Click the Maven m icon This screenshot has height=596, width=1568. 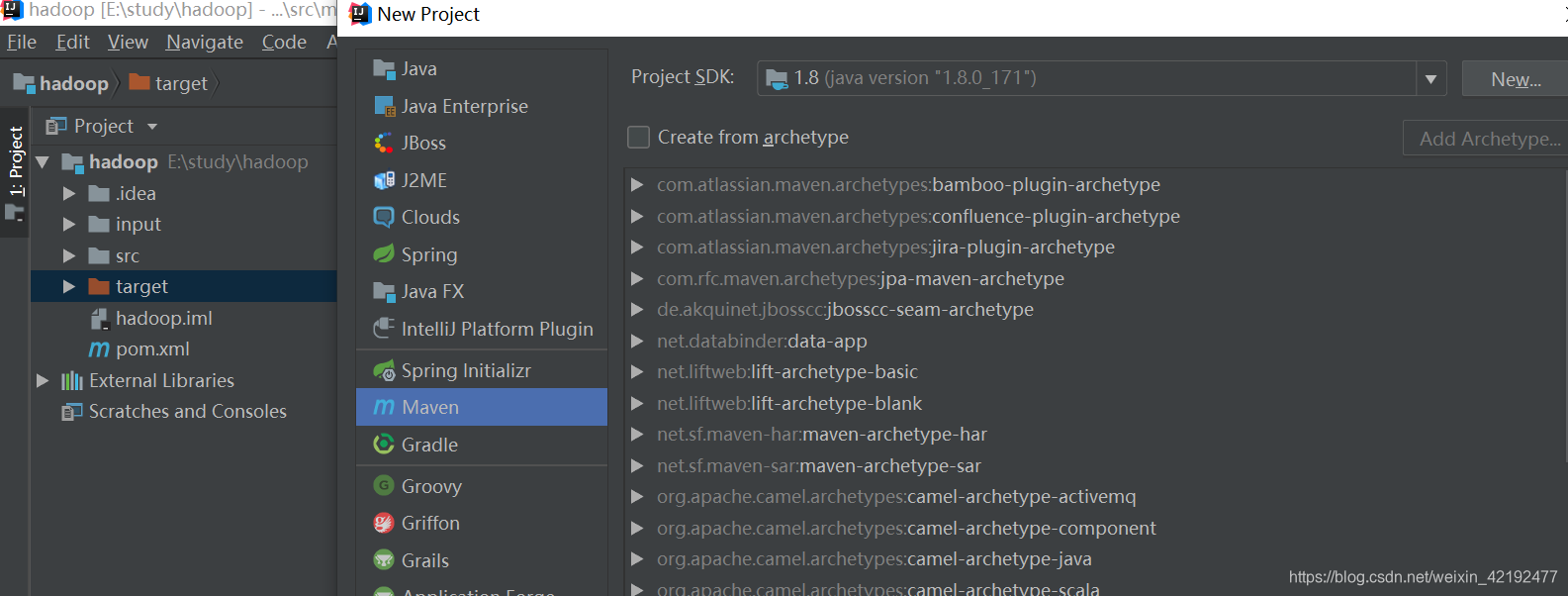click(x=384, y=407)
